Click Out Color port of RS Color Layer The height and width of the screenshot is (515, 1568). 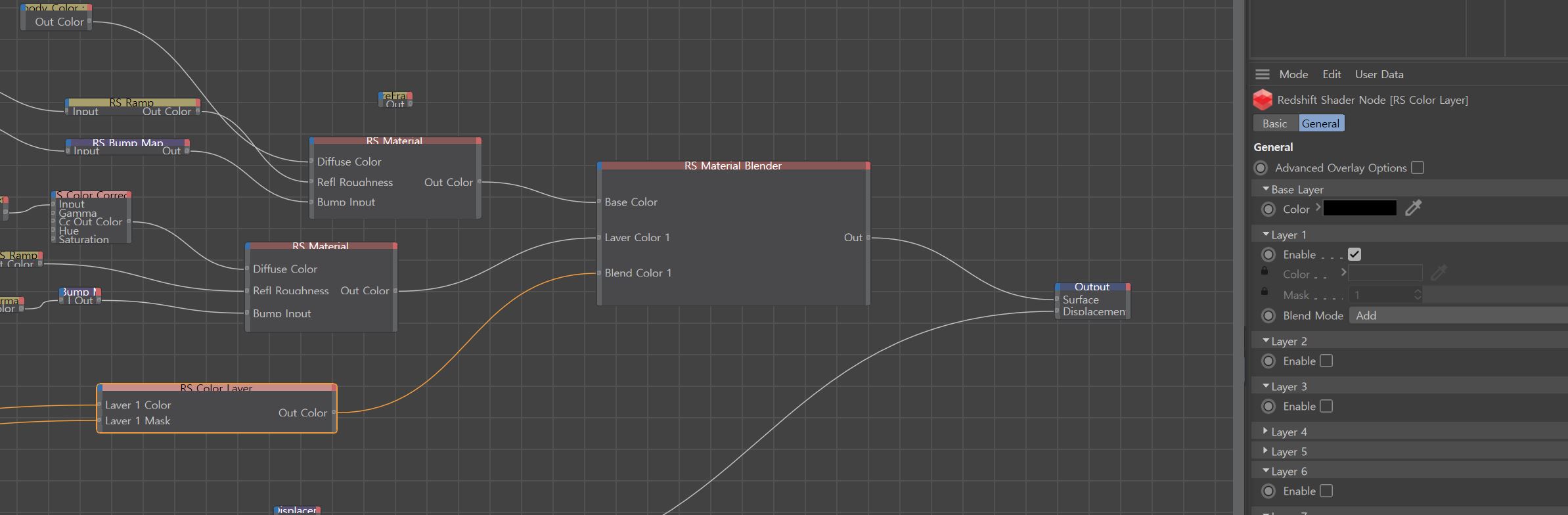(334, 413)
